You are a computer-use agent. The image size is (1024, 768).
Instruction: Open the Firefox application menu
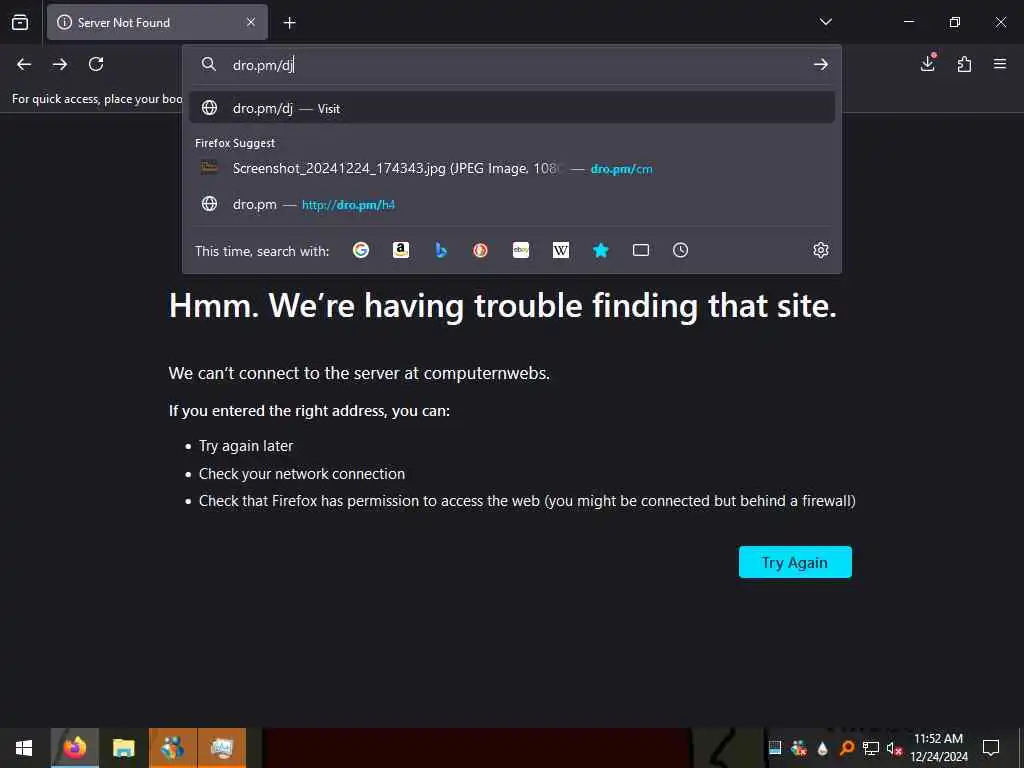[x=1000, y=64]
